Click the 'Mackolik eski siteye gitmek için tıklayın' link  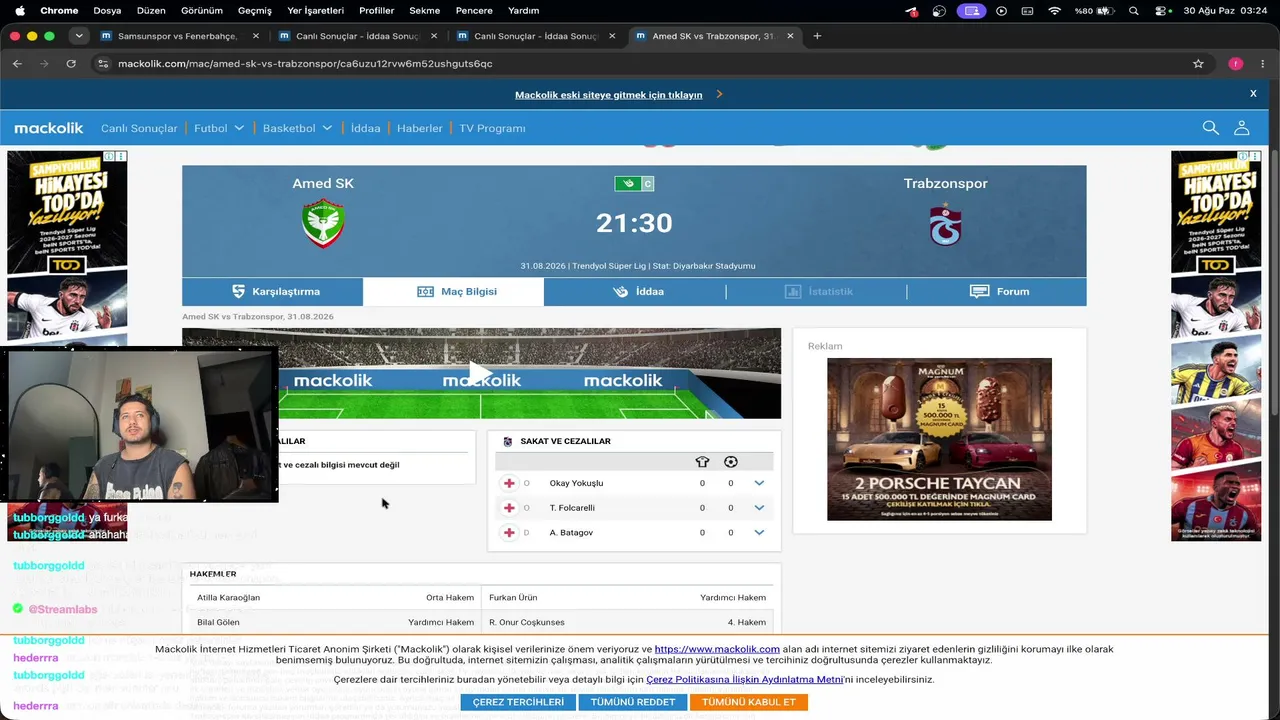tap(609, 95)
